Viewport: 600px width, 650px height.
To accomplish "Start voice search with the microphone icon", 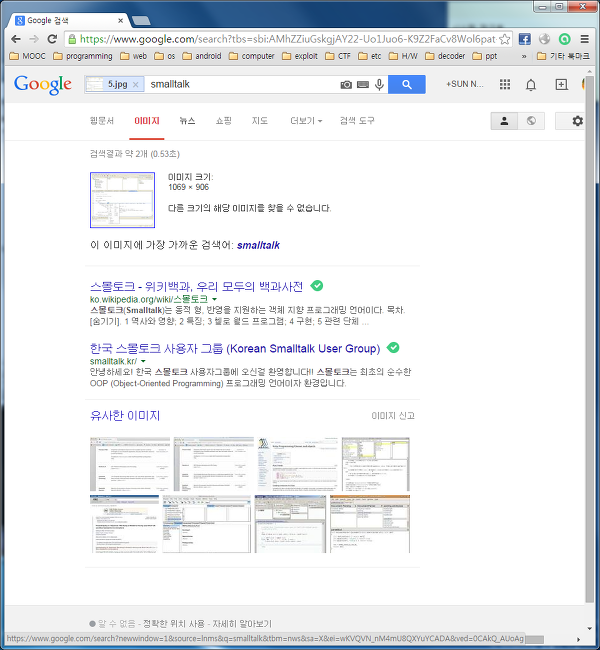I will click(x=379, y=85).
